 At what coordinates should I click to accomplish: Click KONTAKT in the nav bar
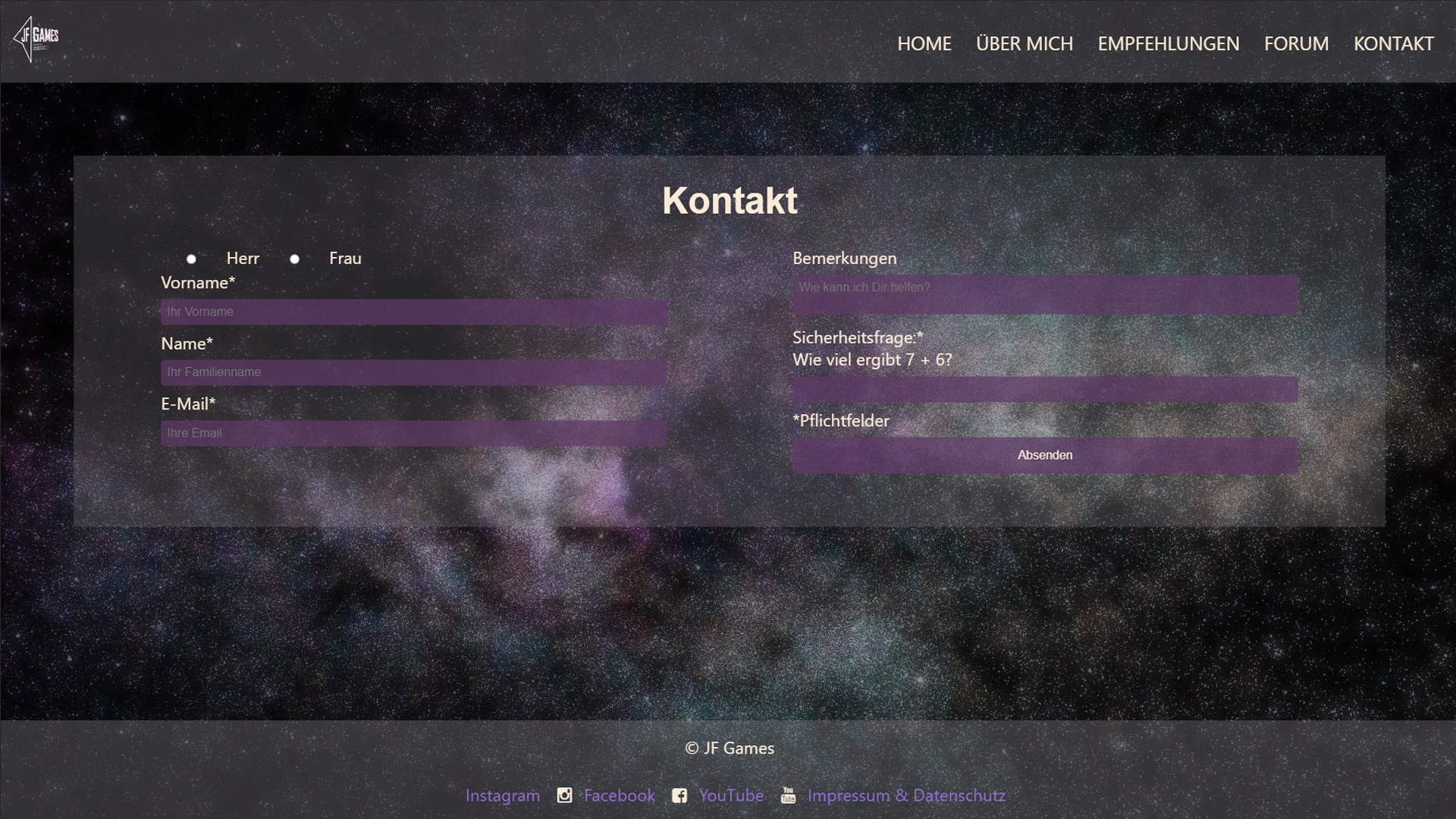1393,44
